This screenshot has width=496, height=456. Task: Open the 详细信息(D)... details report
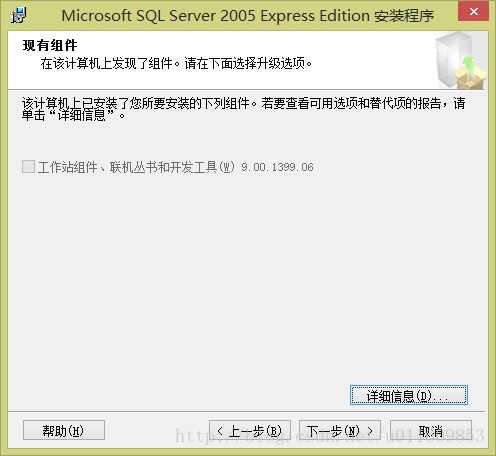click(x=409, y=395)
